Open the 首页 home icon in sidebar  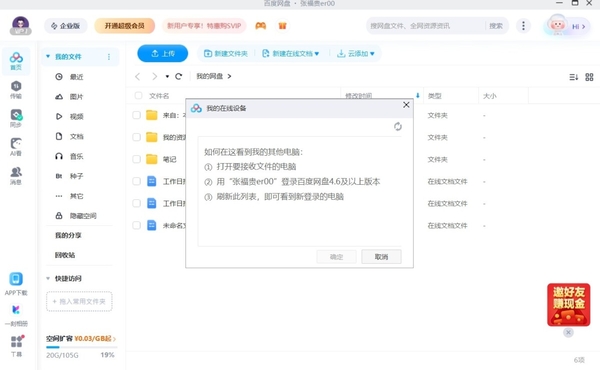[16, 61]
